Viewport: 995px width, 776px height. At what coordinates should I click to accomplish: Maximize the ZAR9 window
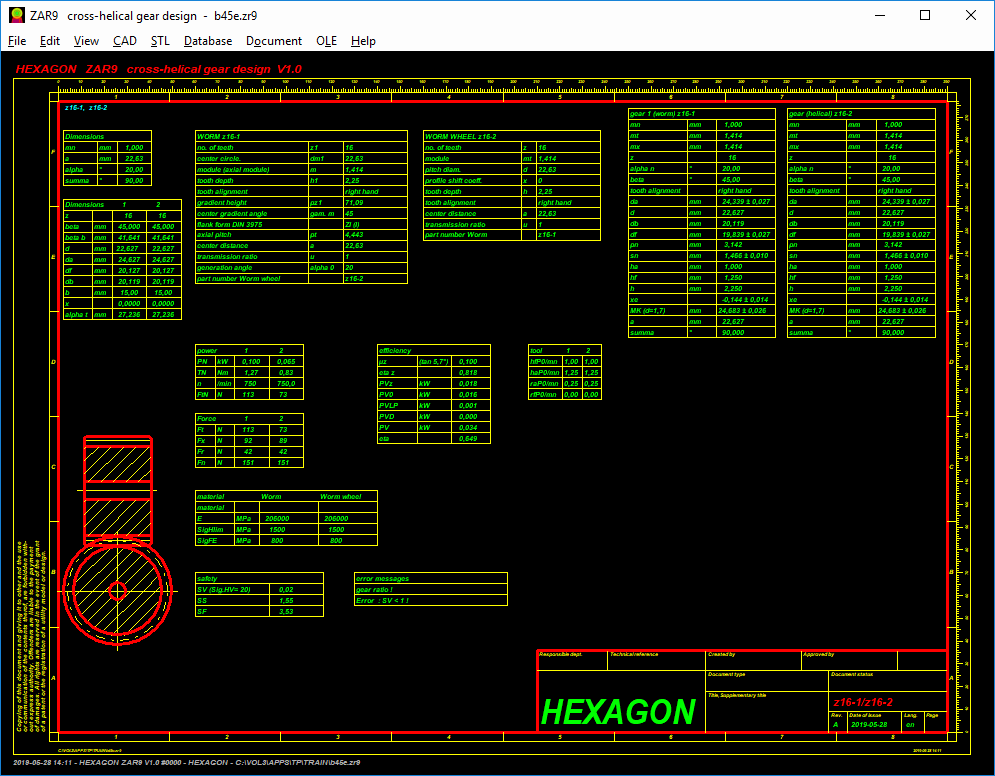point(925,15)
